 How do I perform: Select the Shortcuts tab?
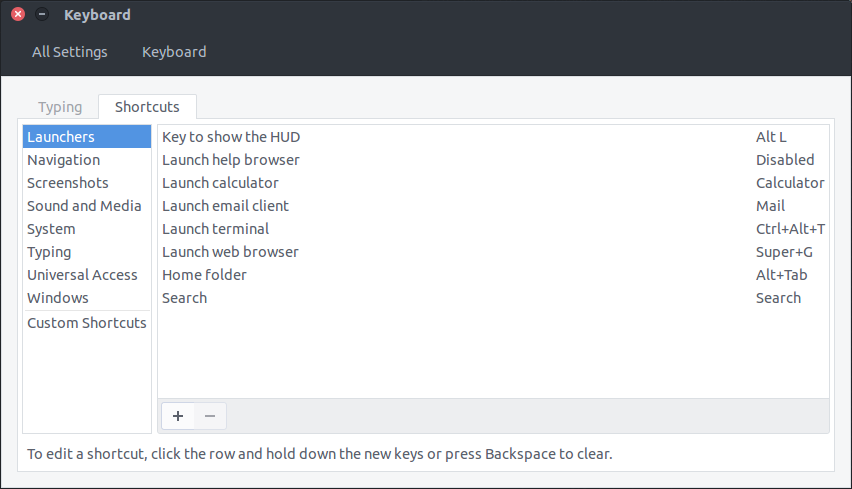coord(147,107)
